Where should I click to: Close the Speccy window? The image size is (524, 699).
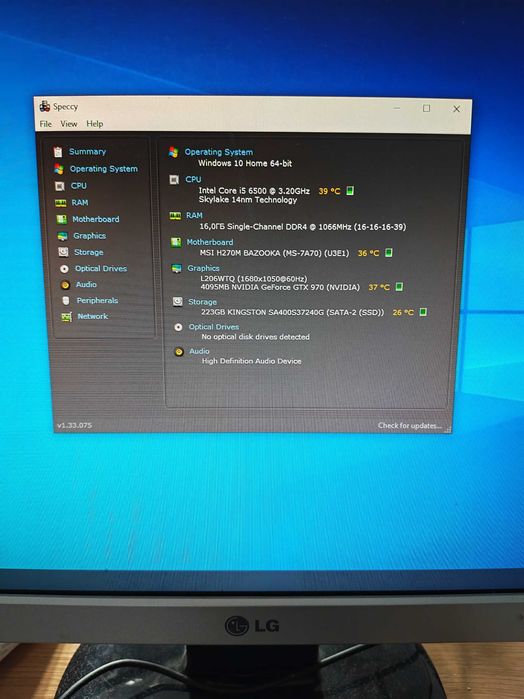click(457, 109)
